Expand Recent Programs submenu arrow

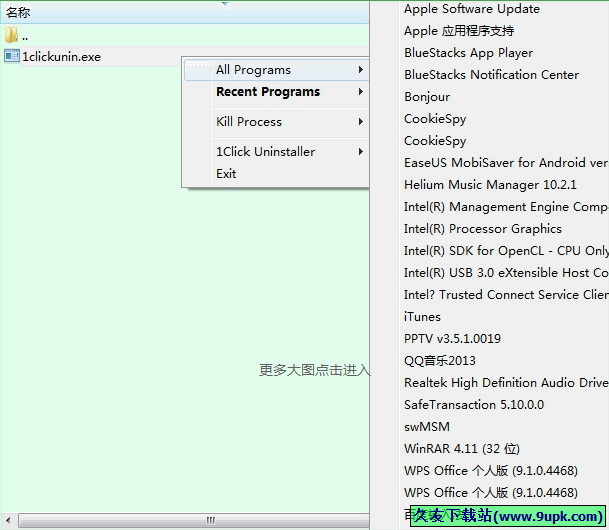coord(361,92)
